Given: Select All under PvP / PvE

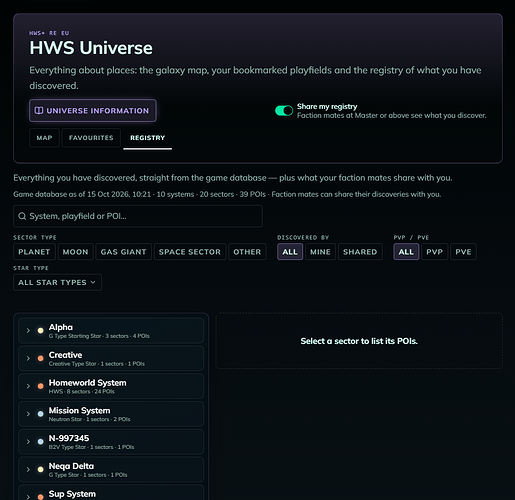Looking at the screenshot, I should (x=406, y=252).
